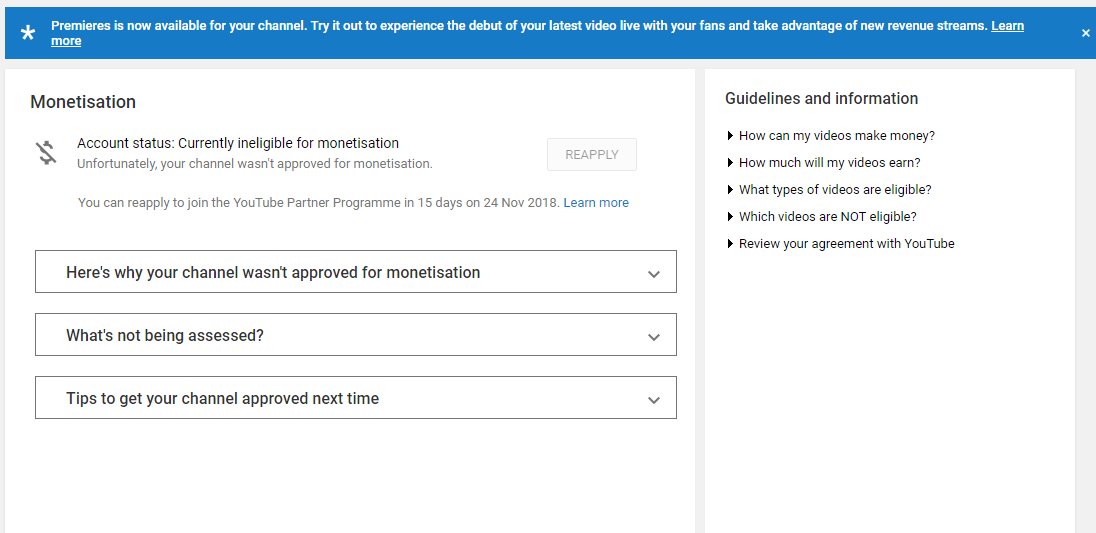The width and height of the screenshot is (1096, 533).
Task: Click the "Here's why your channel wasn't approved" title
Action: tap(273, 272)
